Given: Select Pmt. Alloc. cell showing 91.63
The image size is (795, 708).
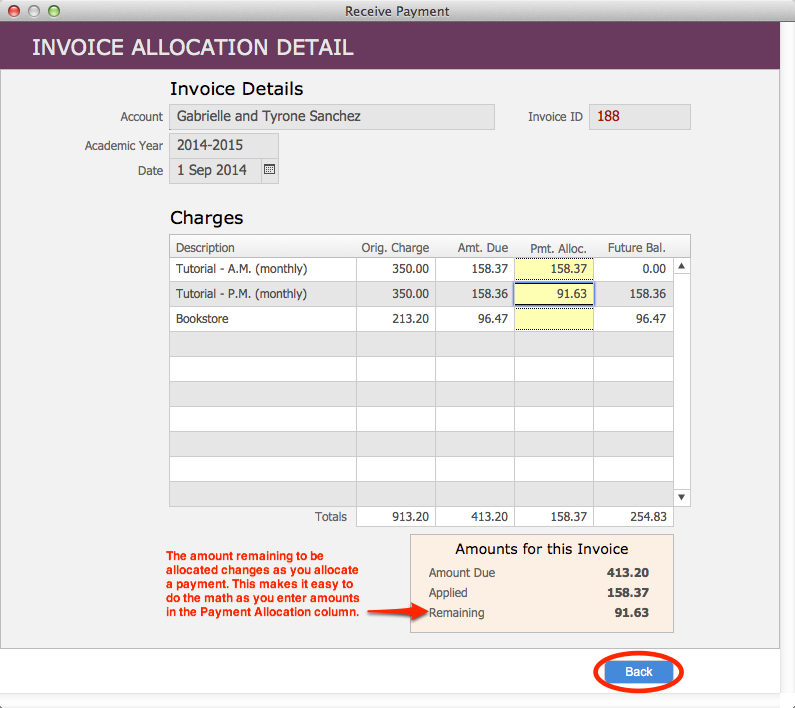Looking at the screenshot, I should 554,294.
